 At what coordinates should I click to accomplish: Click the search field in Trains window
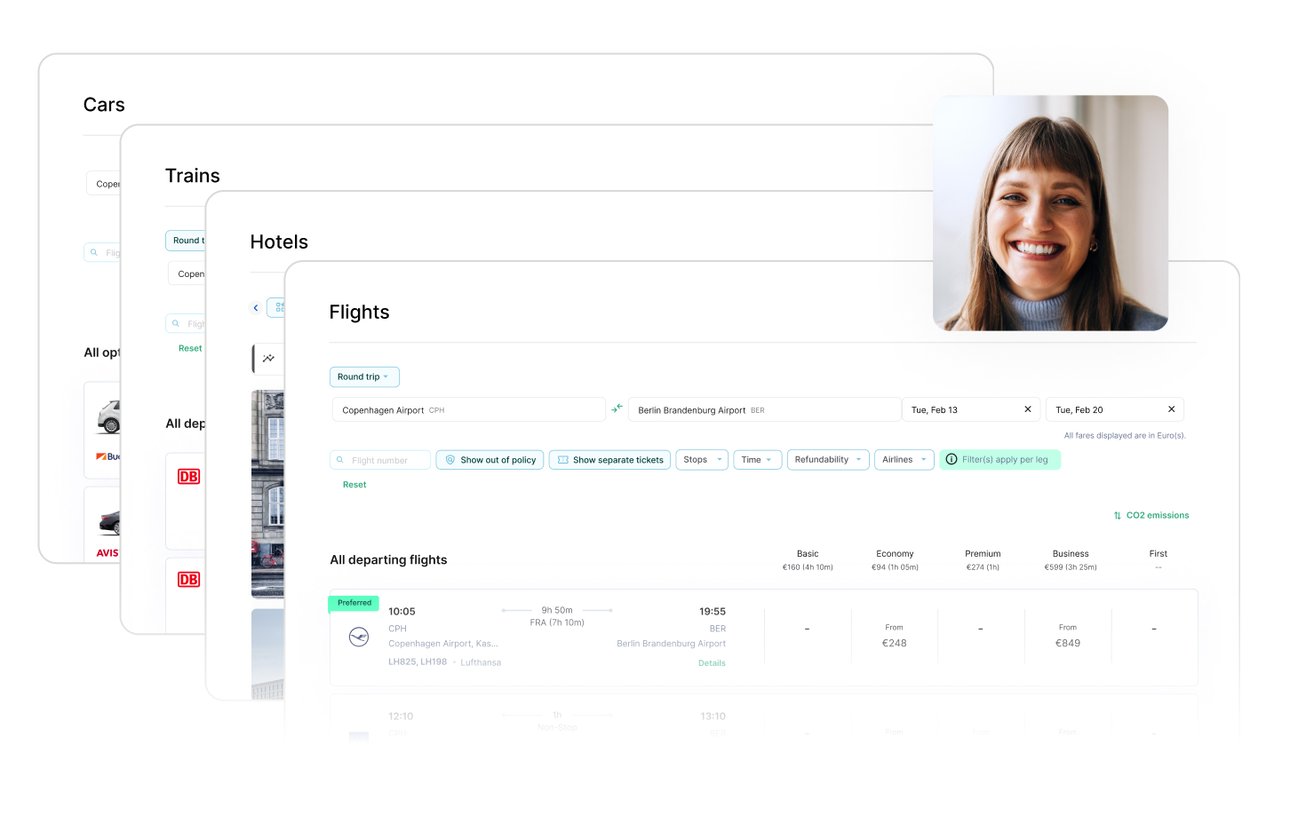(186, 324)
